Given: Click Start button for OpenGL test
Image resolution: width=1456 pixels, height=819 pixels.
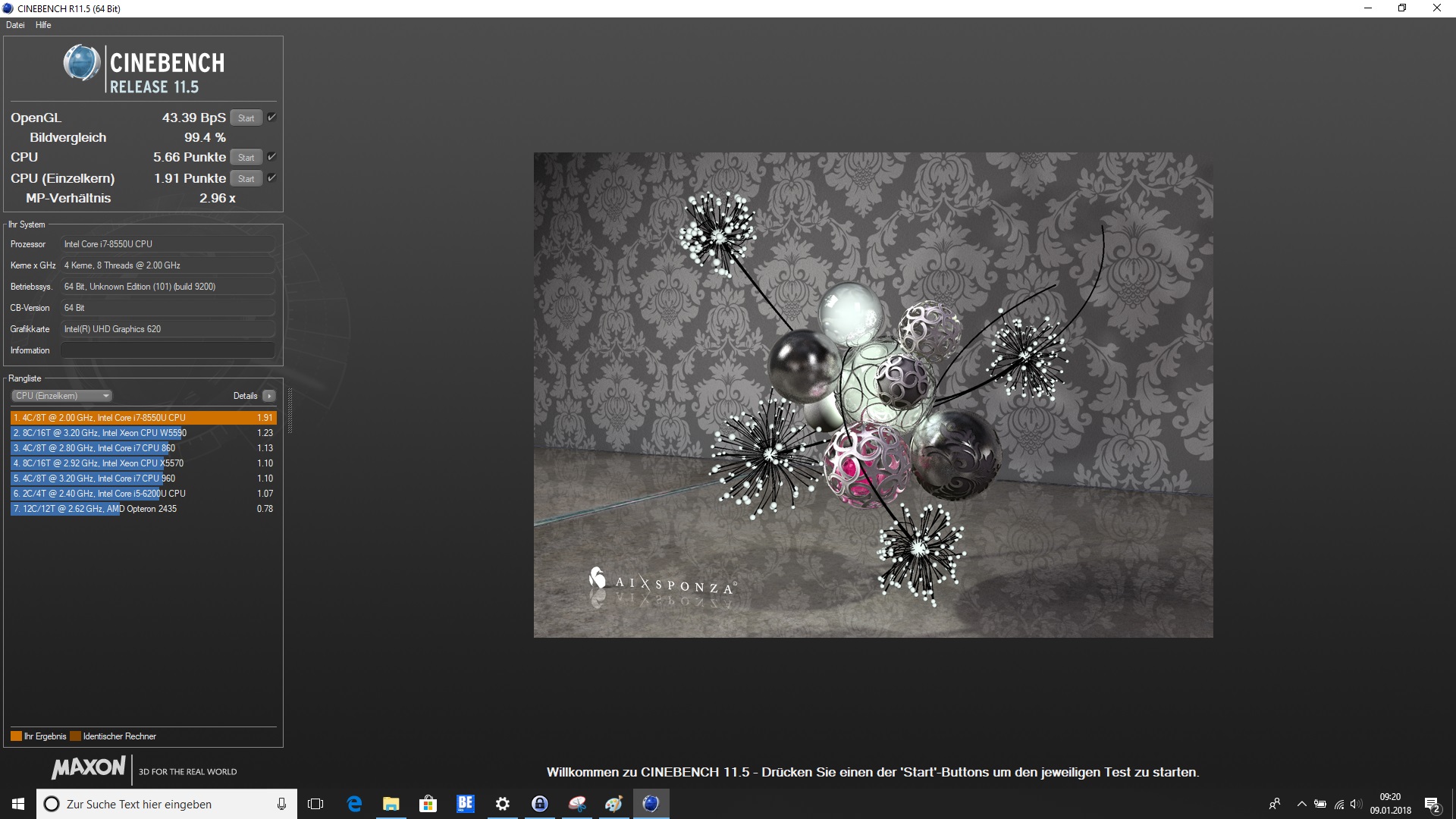Looking at the screenshot, I should pos(246,118).
